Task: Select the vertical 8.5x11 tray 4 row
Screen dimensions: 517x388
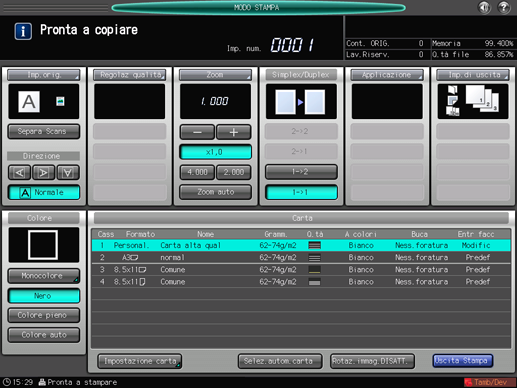Action: (301, 282)
